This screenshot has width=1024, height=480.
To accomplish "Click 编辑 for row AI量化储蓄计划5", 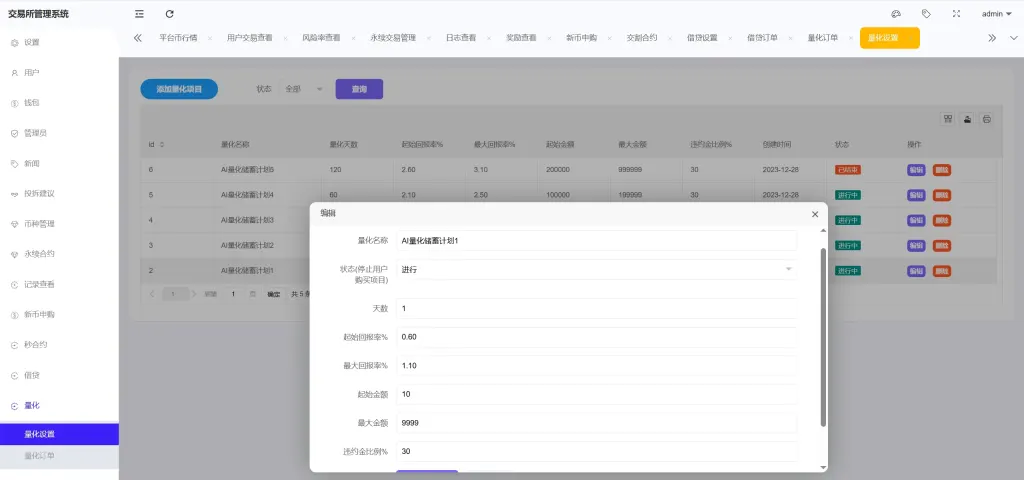I will [x=916, y=170].
